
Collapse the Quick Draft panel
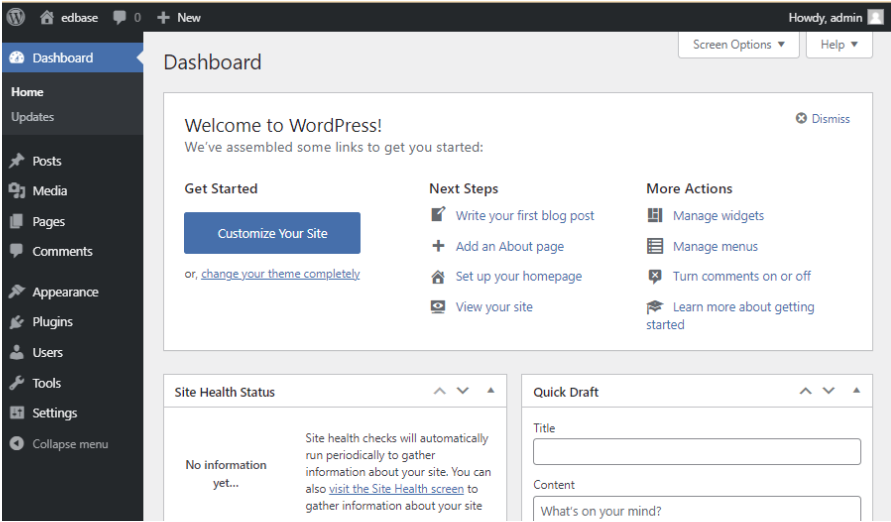(x=856, y=391)
